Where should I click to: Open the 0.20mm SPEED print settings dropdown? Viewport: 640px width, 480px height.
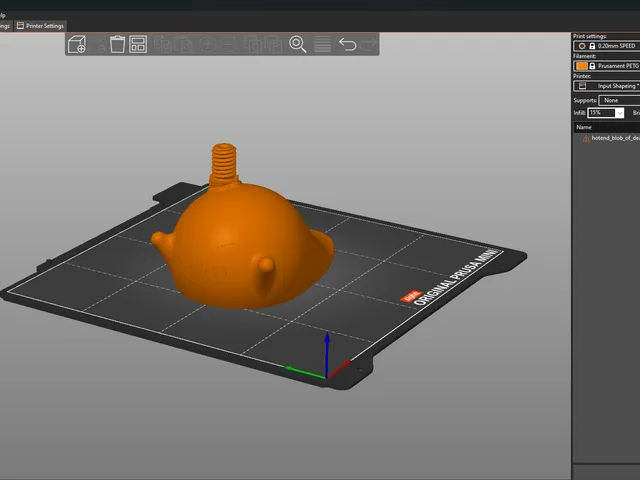click(607, 46)
